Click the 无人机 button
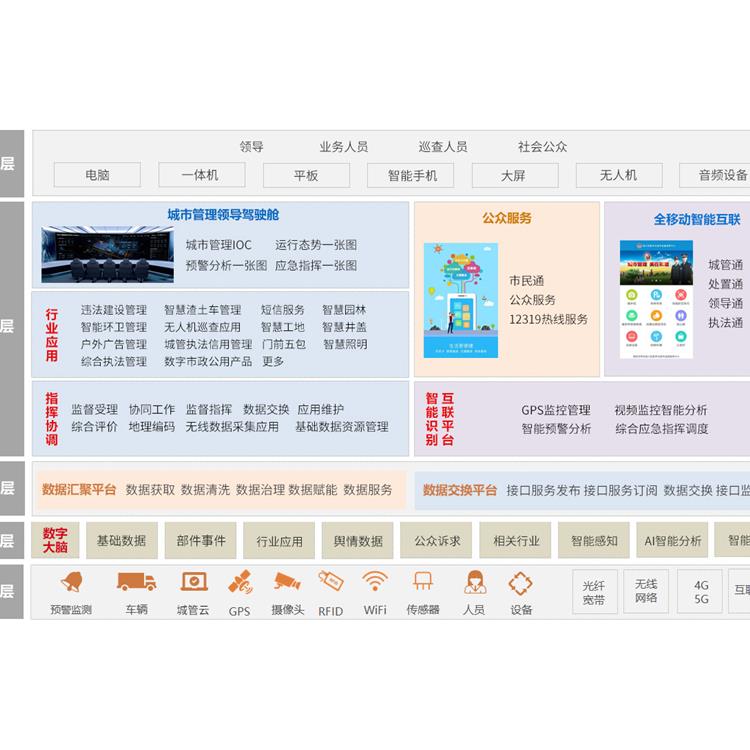The image size is (750, 750). [618, 175]
